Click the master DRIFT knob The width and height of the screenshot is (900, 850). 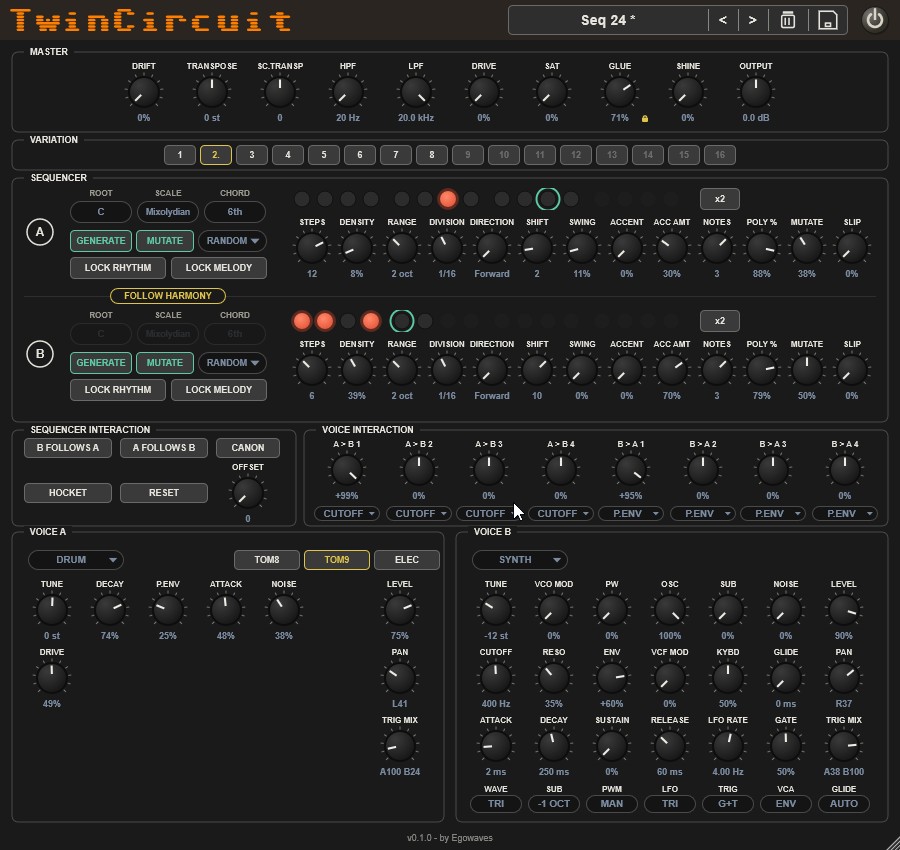[143, 92]
